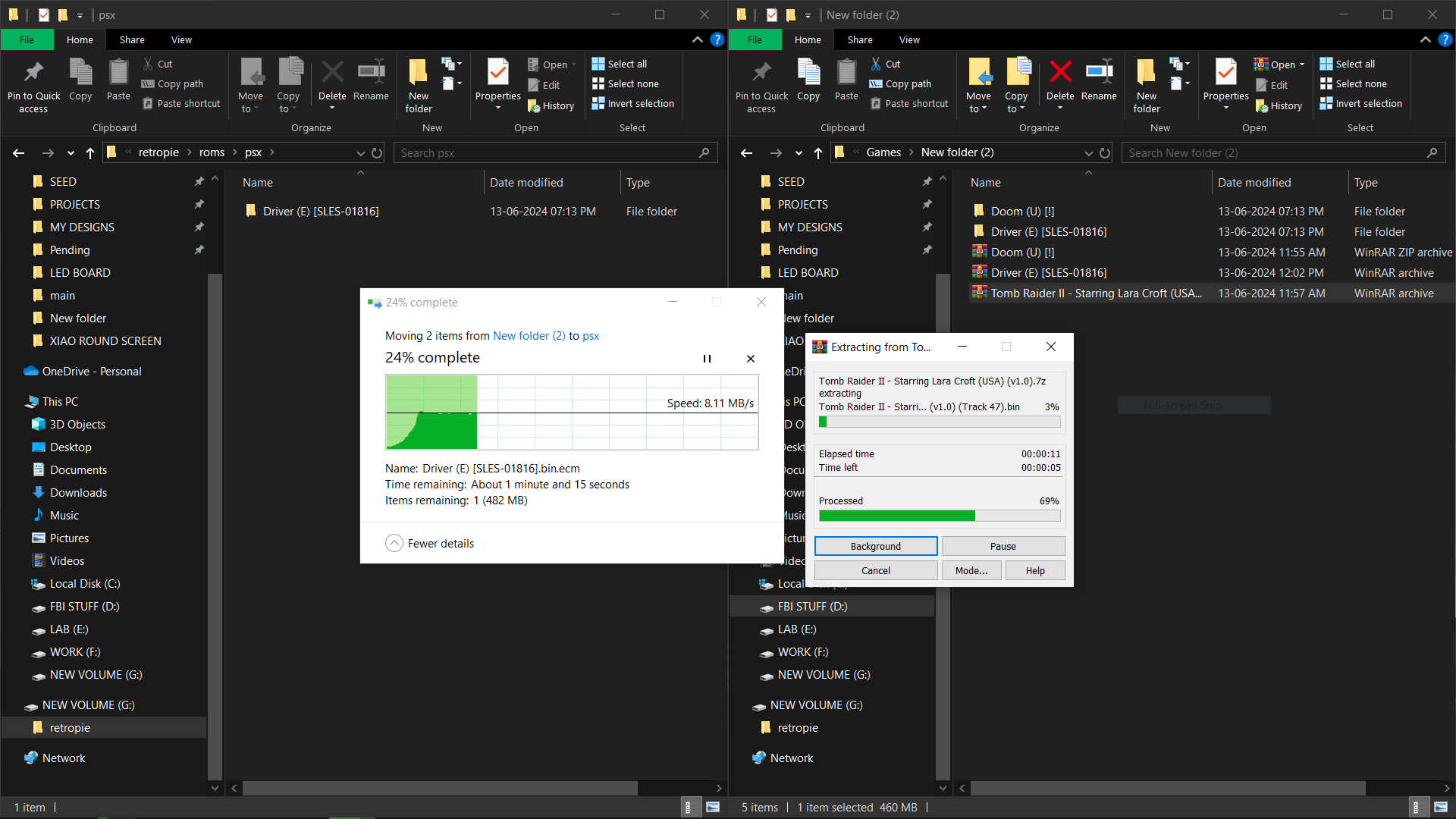Click Pin to Quick access in psx window
The width and height of the screenshot is (1456, 819).
pyautogui.click(x=33, y=86)
